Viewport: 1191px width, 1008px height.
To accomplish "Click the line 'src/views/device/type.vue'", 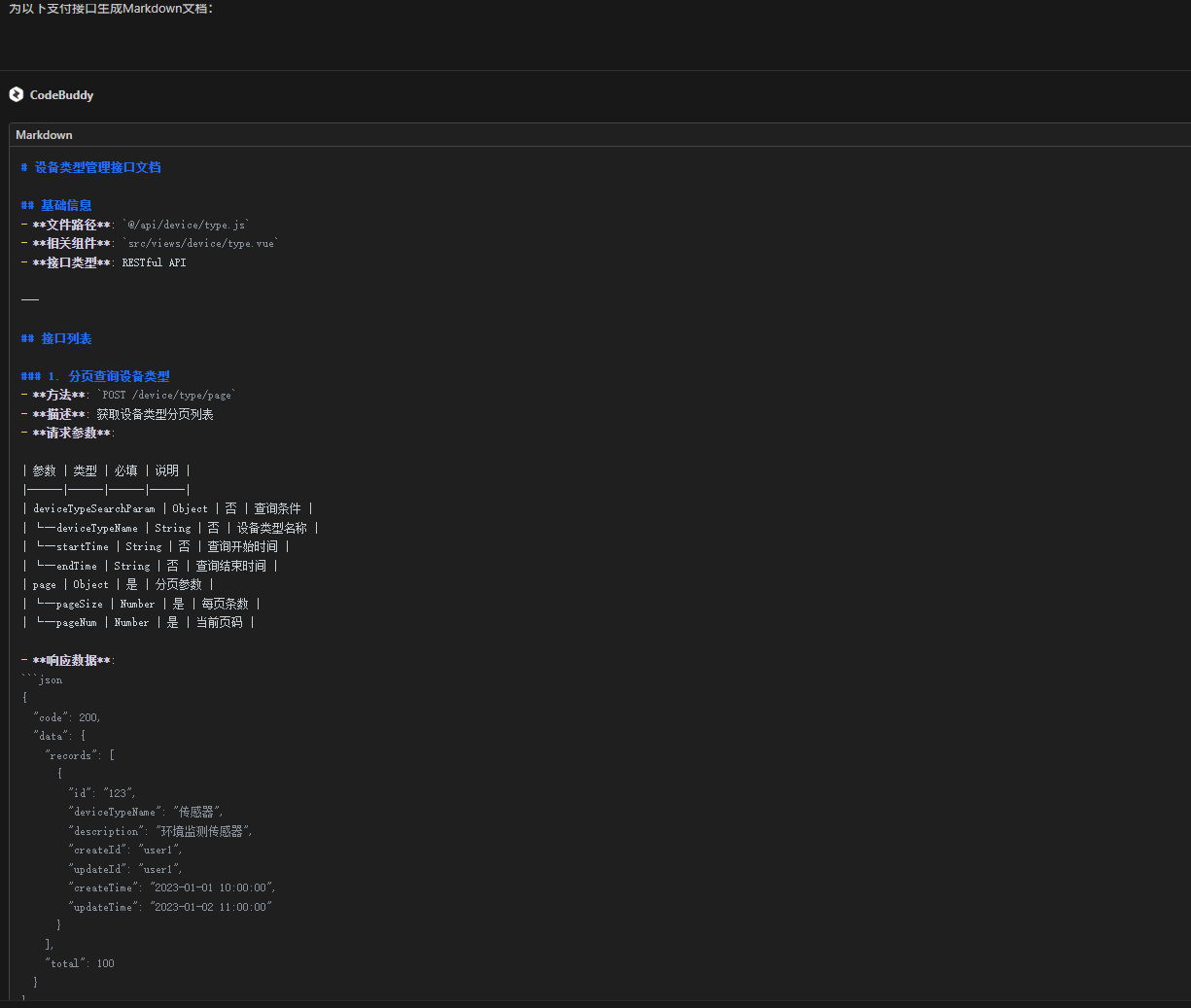I will (x=150, y=243).
